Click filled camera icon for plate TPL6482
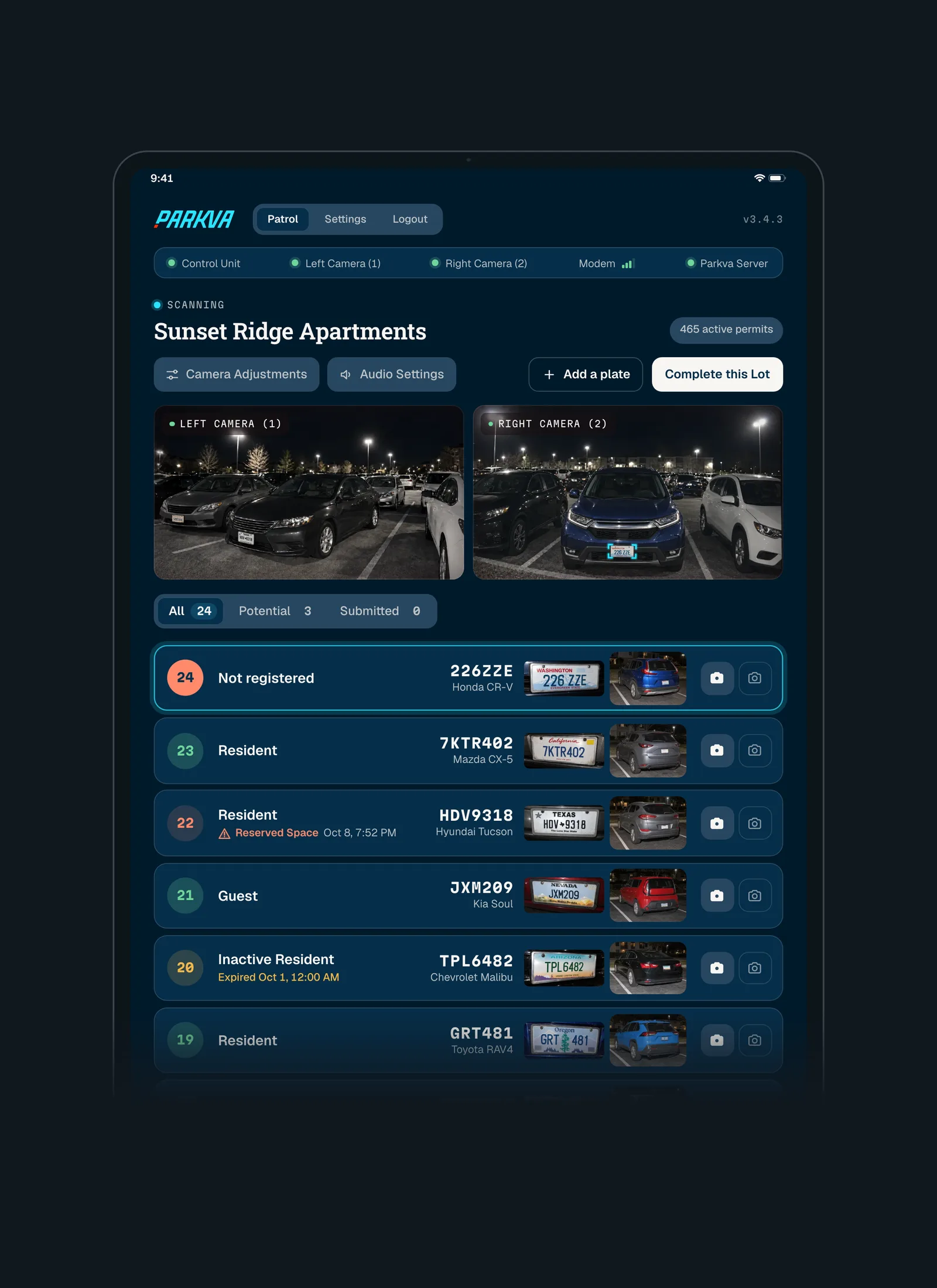937x1288 pixels. (717, 968)
